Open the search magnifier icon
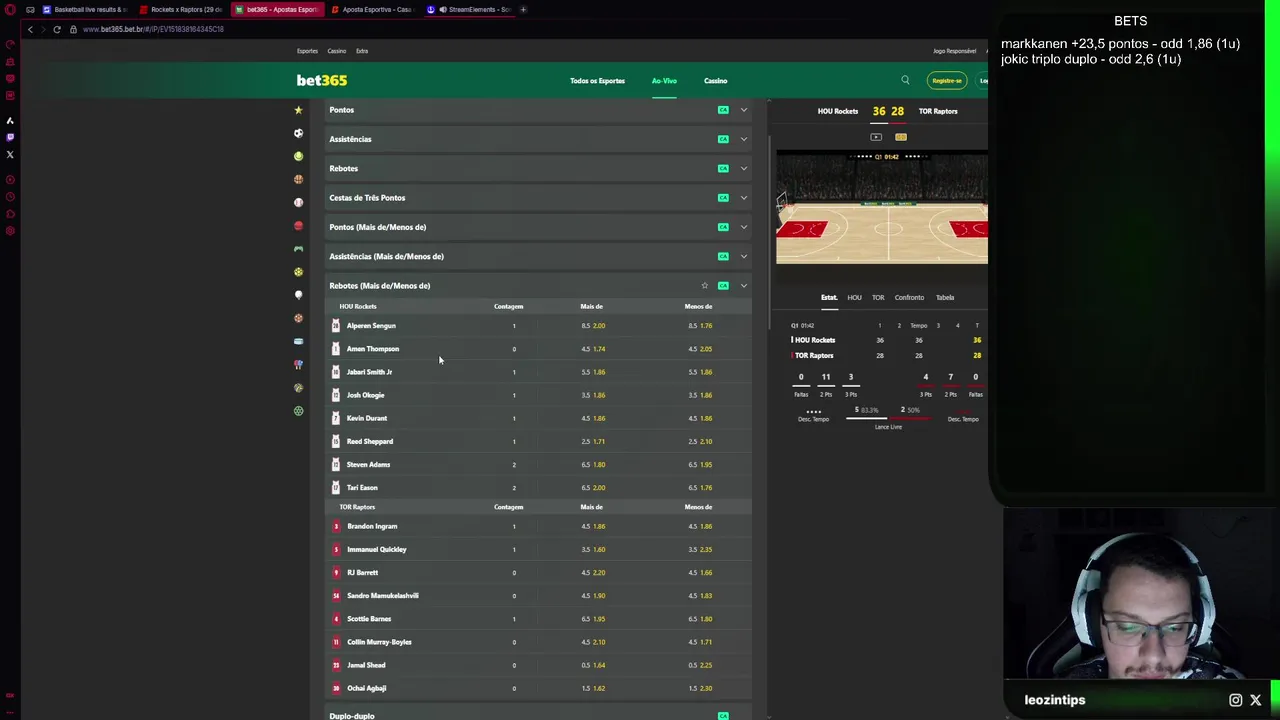This screenshot has height=720, width=1280. point(905,80)
